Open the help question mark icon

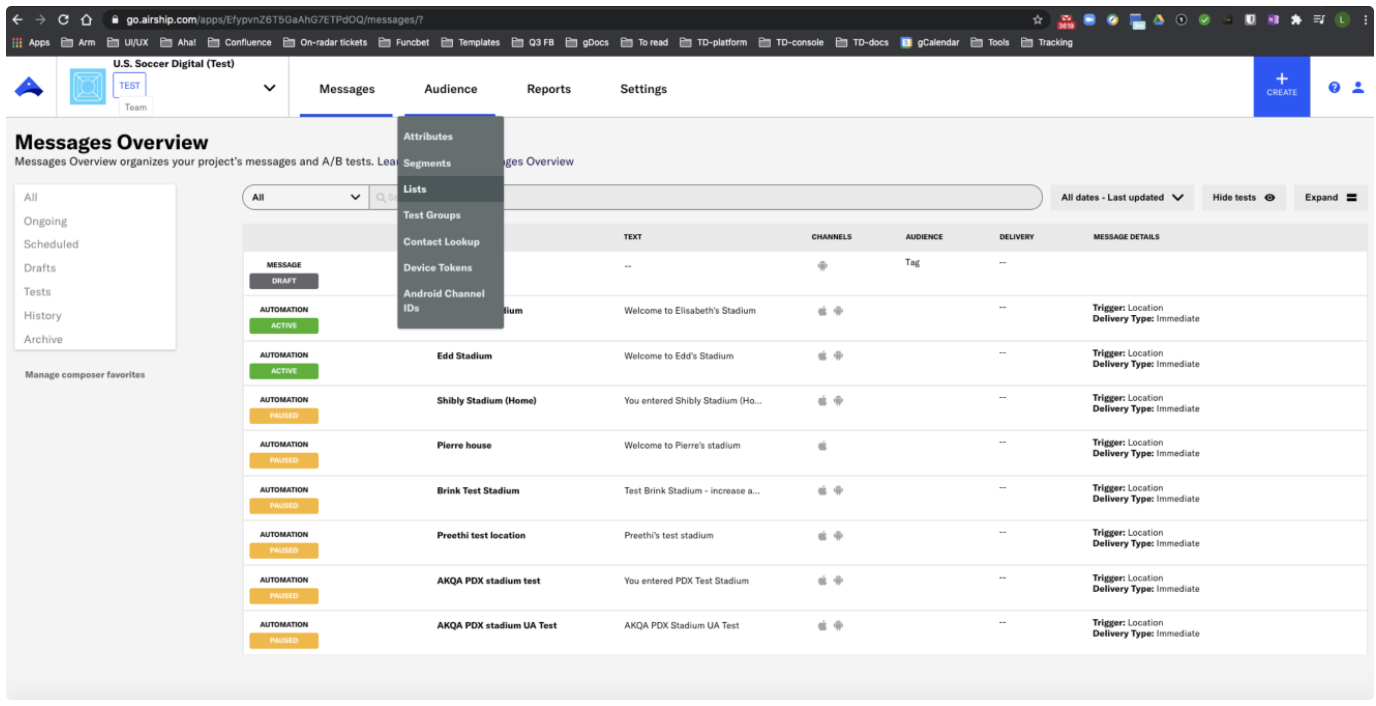coord(1334,88)
